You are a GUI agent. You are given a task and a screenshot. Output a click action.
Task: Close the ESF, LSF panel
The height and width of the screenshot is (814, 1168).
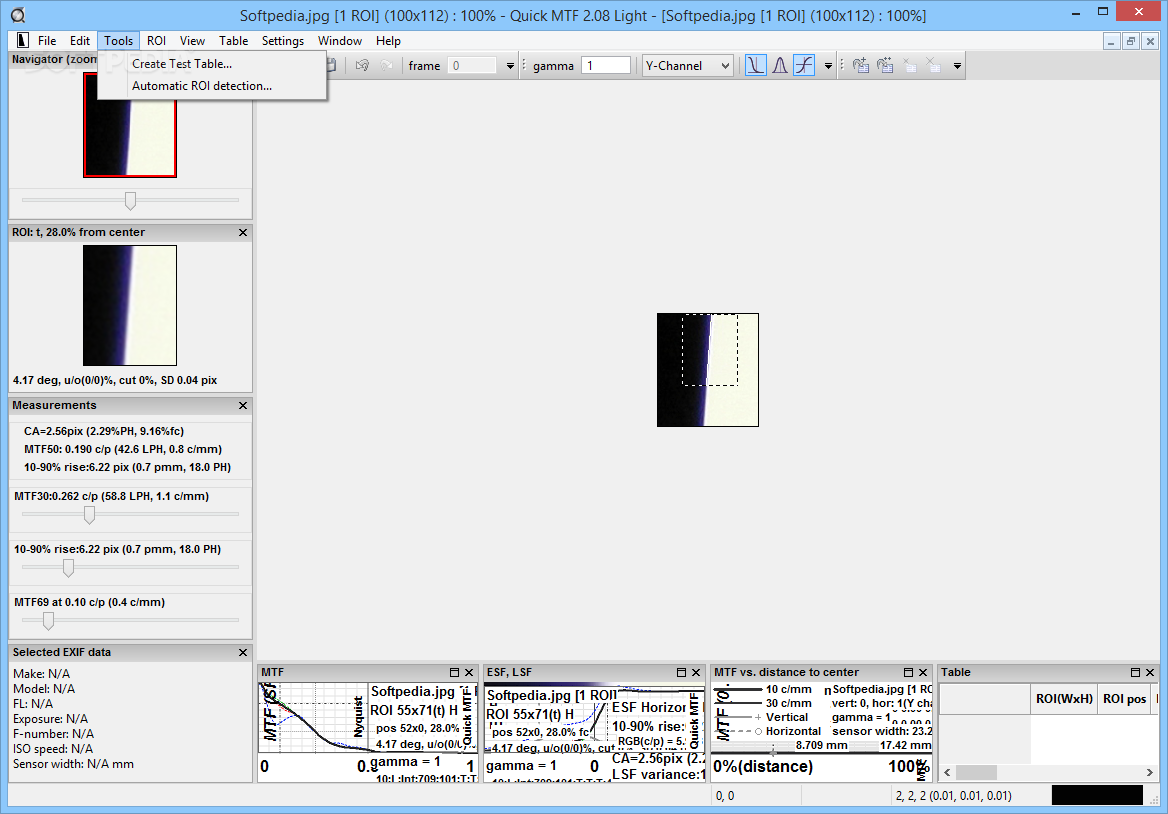click(696, 672)
